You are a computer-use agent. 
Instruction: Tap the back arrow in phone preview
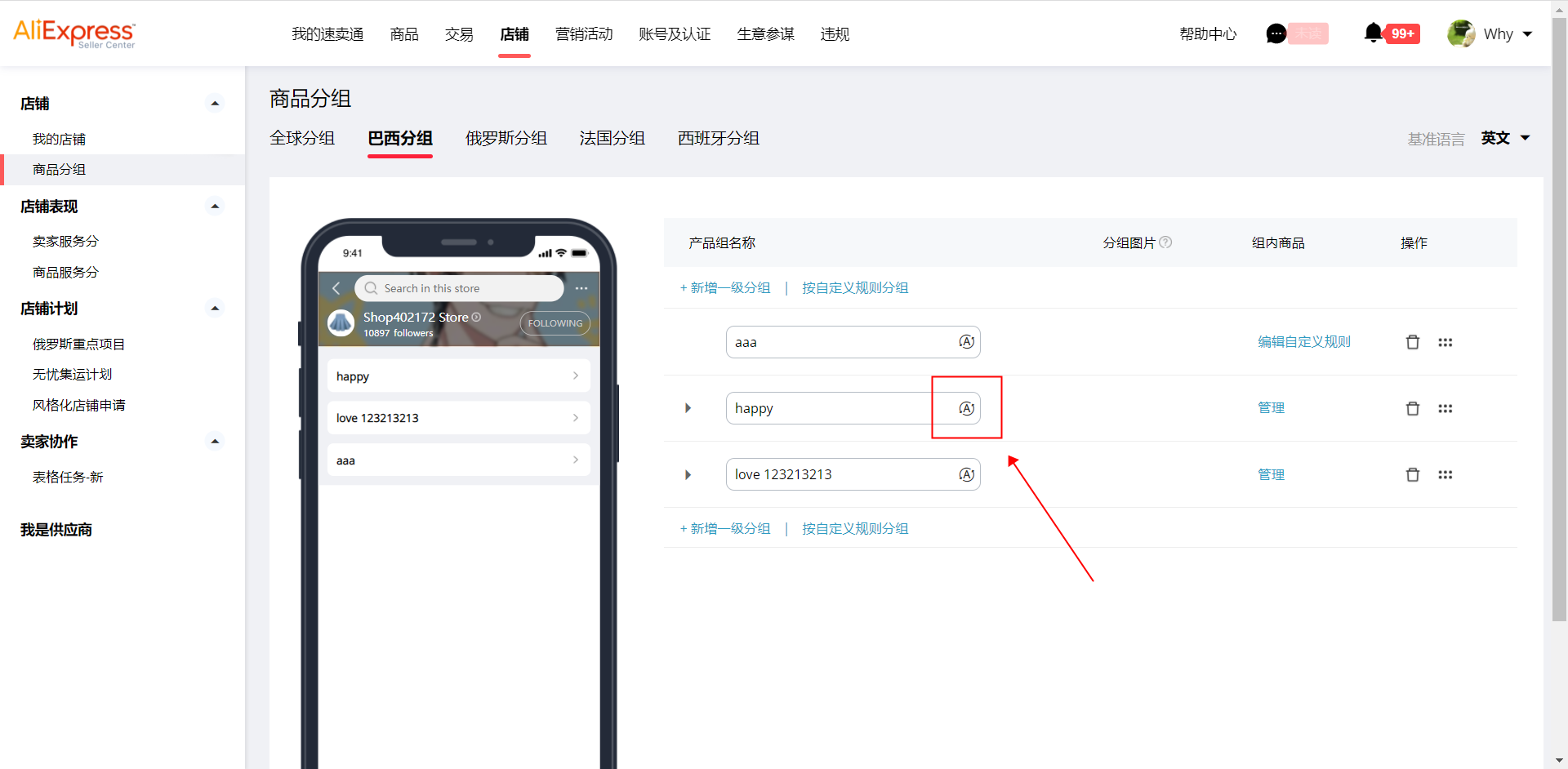pos(336,288)
